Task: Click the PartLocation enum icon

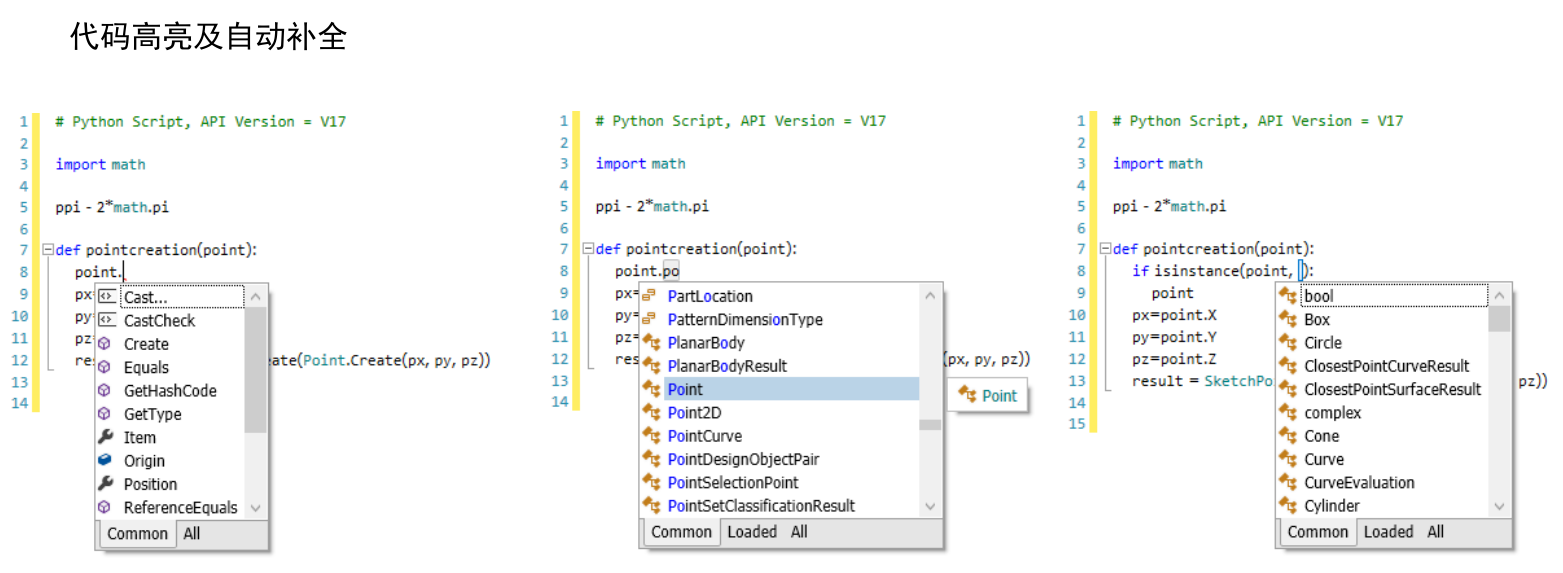Action: pyautogui.click(x=650, y=296)
